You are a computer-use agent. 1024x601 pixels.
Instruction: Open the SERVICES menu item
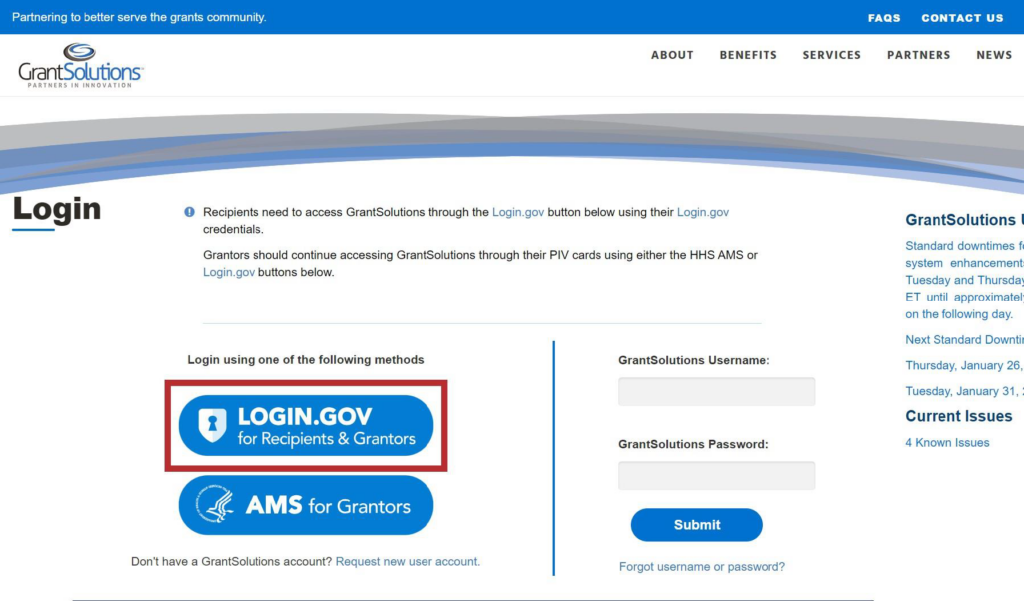click(831, 55)
